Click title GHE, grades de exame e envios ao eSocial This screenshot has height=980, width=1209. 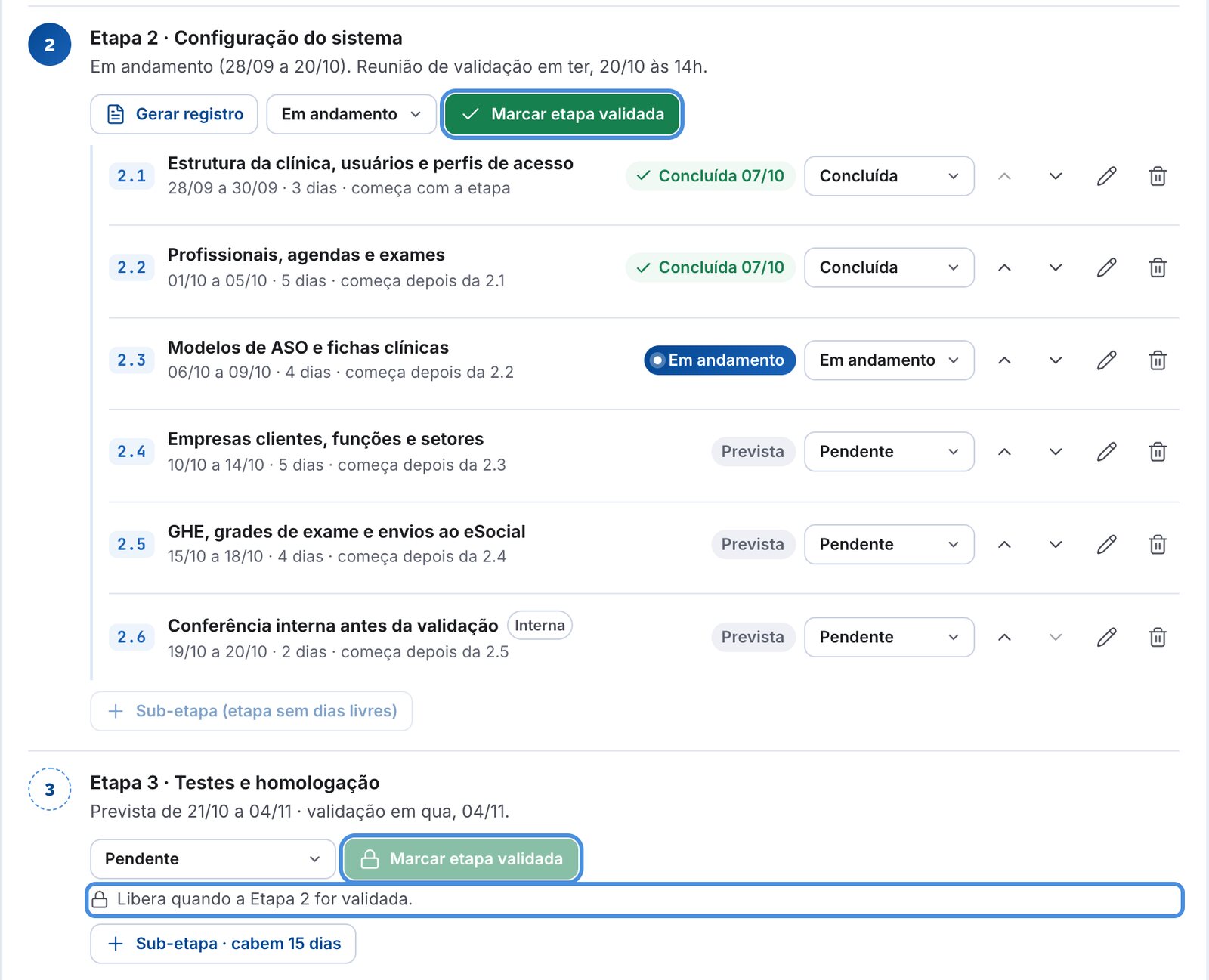tap(347, 532)
